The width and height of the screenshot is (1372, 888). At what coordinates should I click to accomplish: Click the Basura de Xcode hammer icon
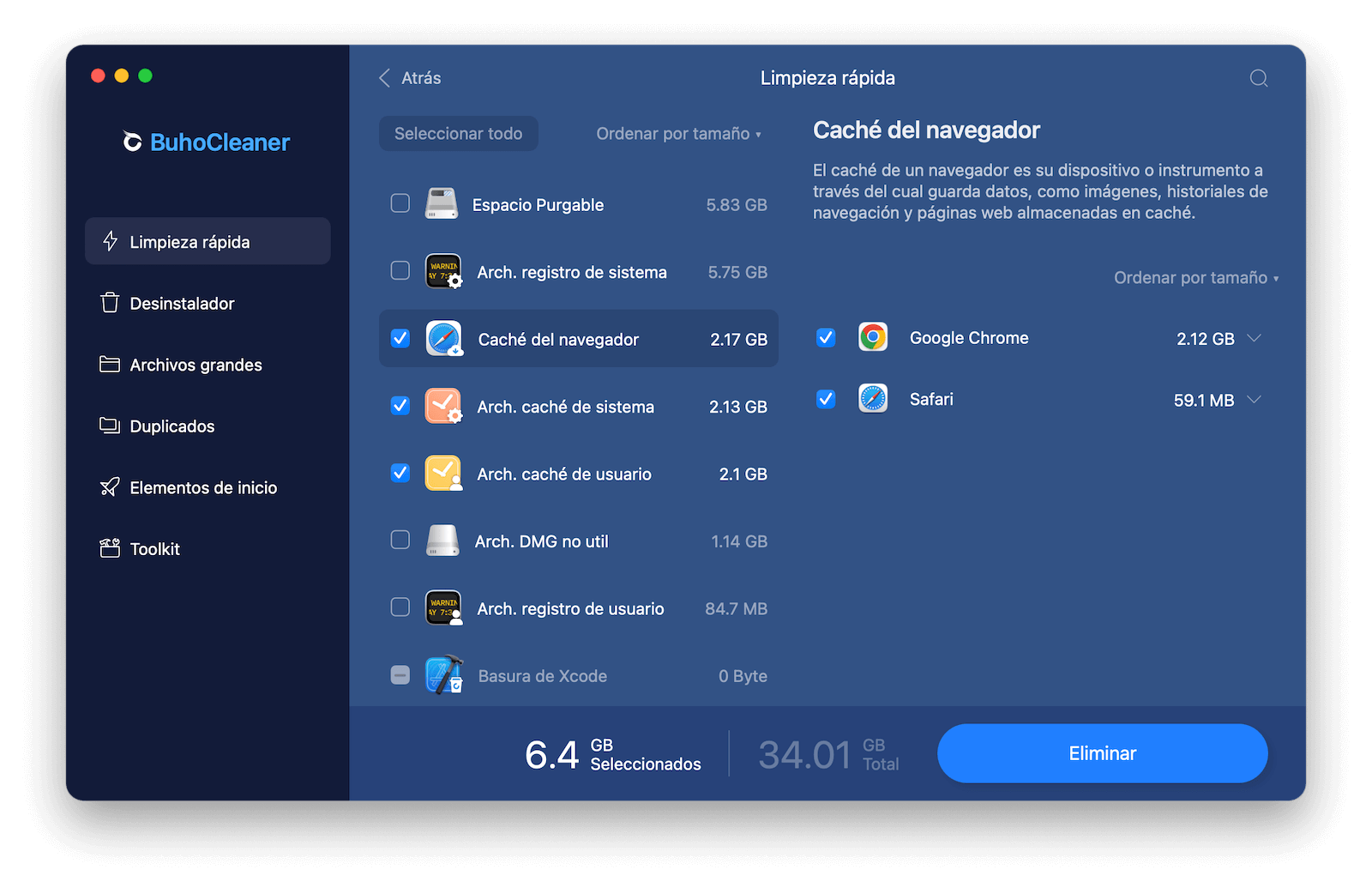click(x=444, y=675)
